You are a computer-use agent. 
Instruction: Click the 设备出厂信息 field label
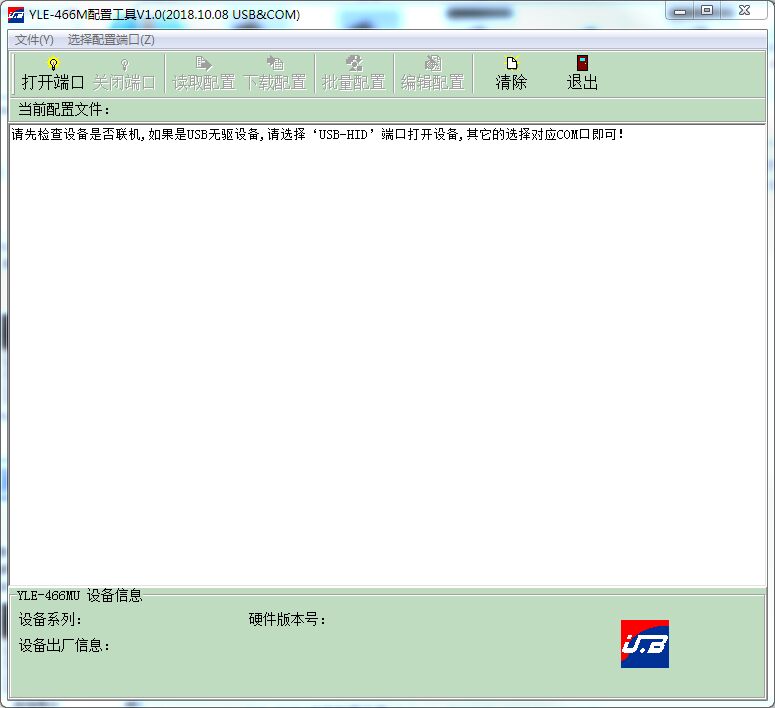point(65,646)
